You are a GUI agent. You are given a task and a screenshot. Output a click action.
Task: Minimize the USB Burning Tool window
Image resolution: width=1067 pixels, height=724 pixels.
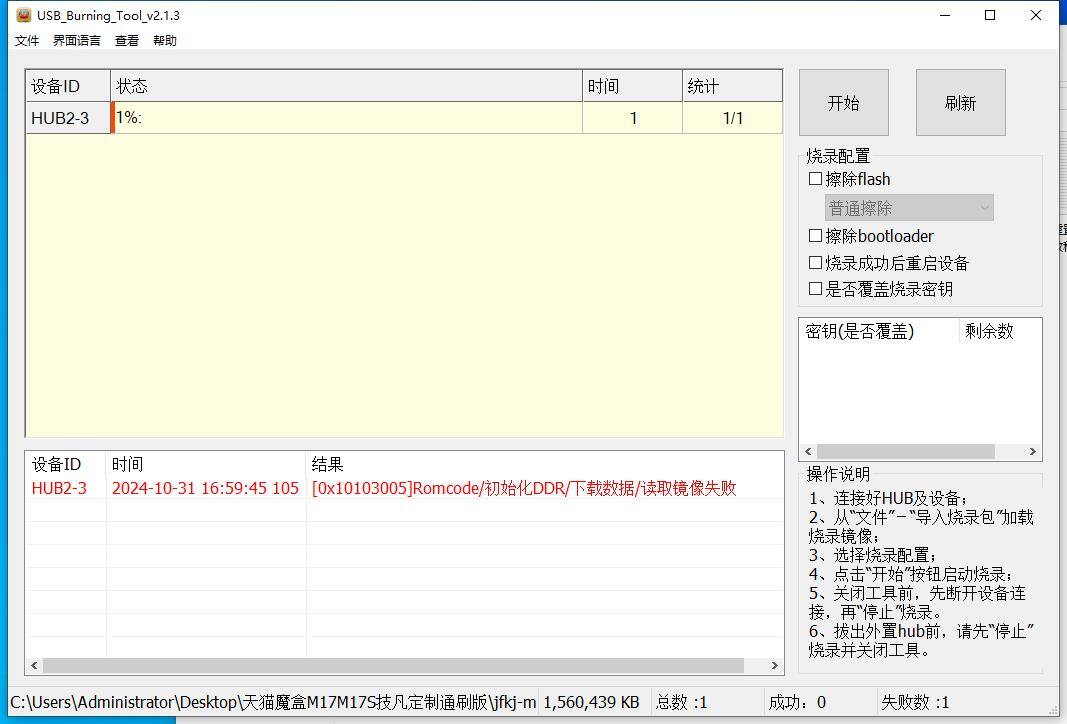pyautogui.click(x=945, y=15)
